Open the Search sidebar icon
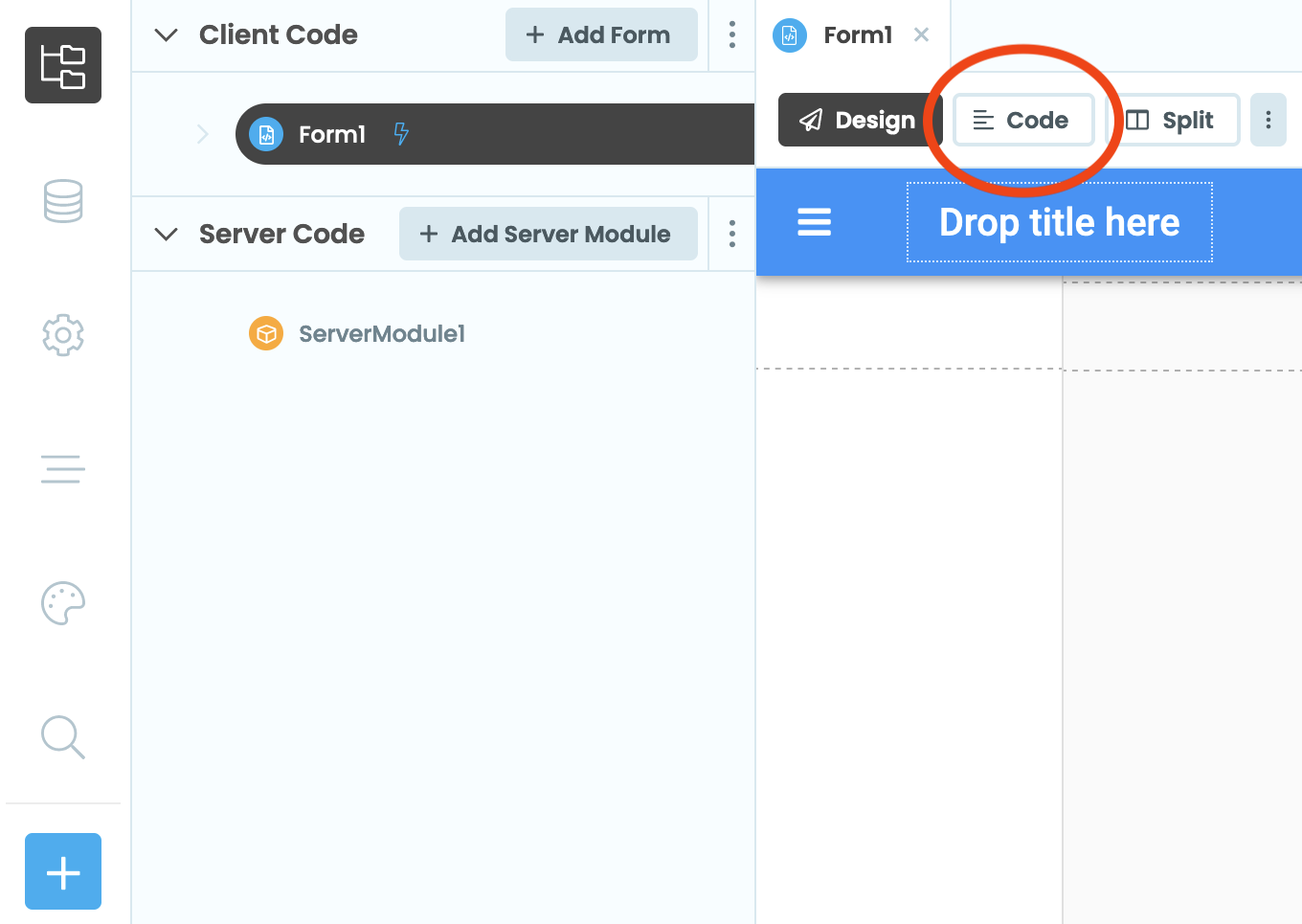The image size is (1302, 924). coord(62,737)
